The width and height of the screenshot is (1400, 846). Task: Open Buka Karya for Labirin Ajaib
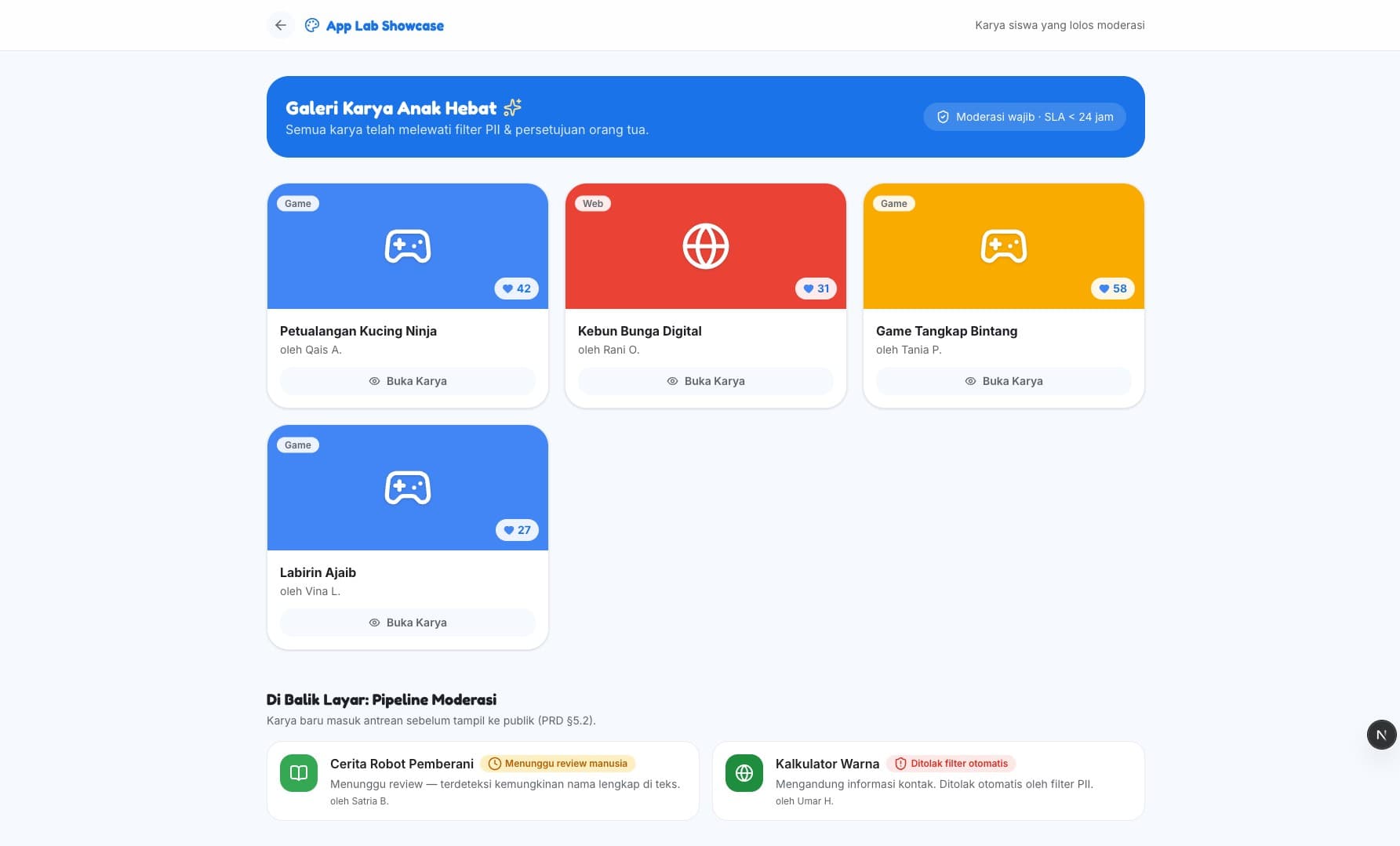tap(408, 623)
